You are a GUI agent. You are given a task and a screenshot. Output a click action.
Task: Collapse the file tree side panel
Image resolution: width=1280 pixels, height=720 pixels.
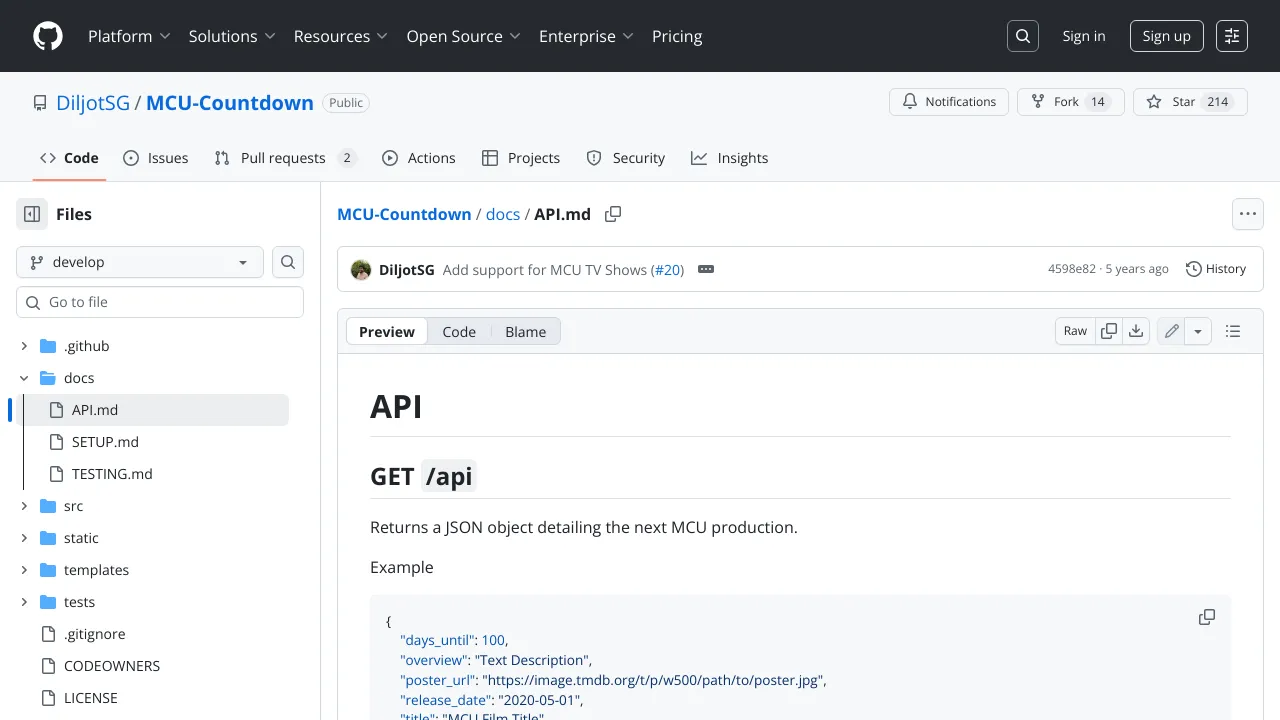click(x=32, y=214)
